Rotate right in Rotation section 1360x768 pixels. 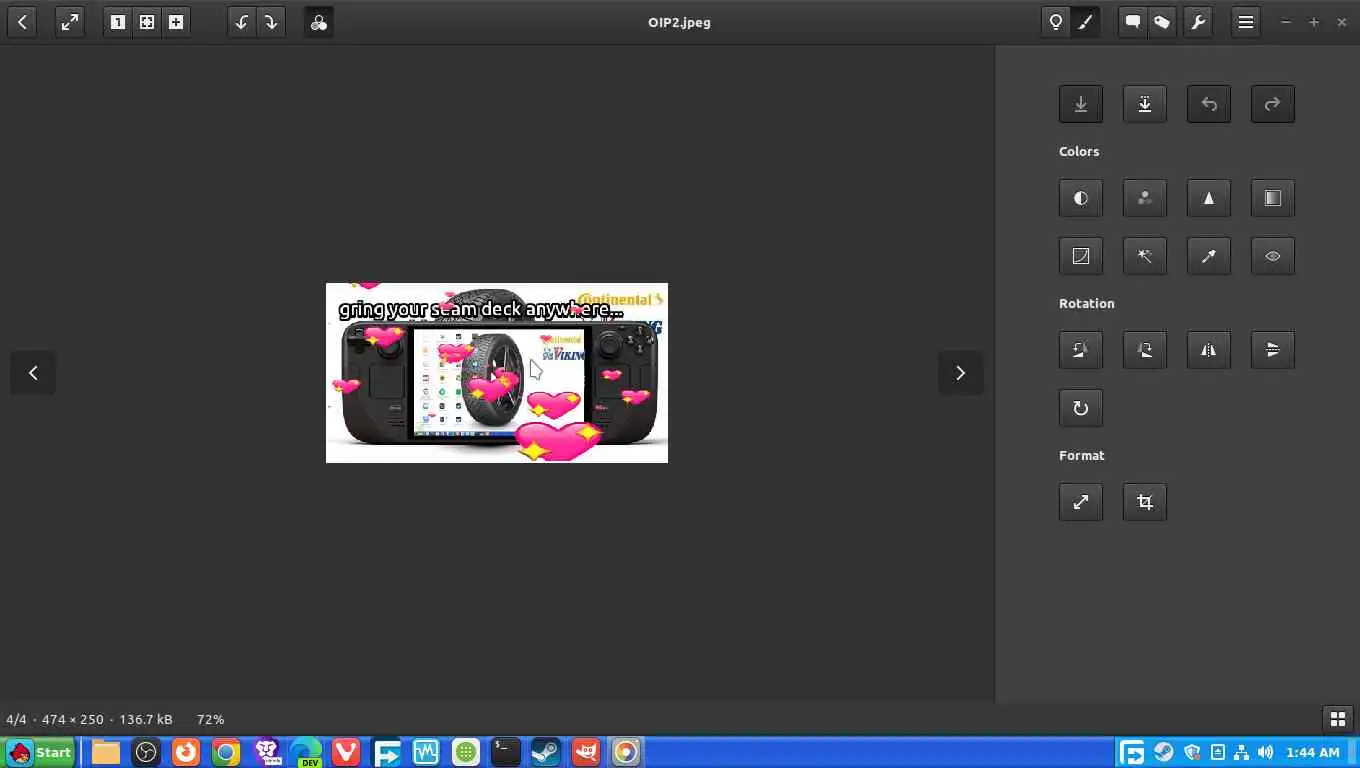[x=1145, y=350]
